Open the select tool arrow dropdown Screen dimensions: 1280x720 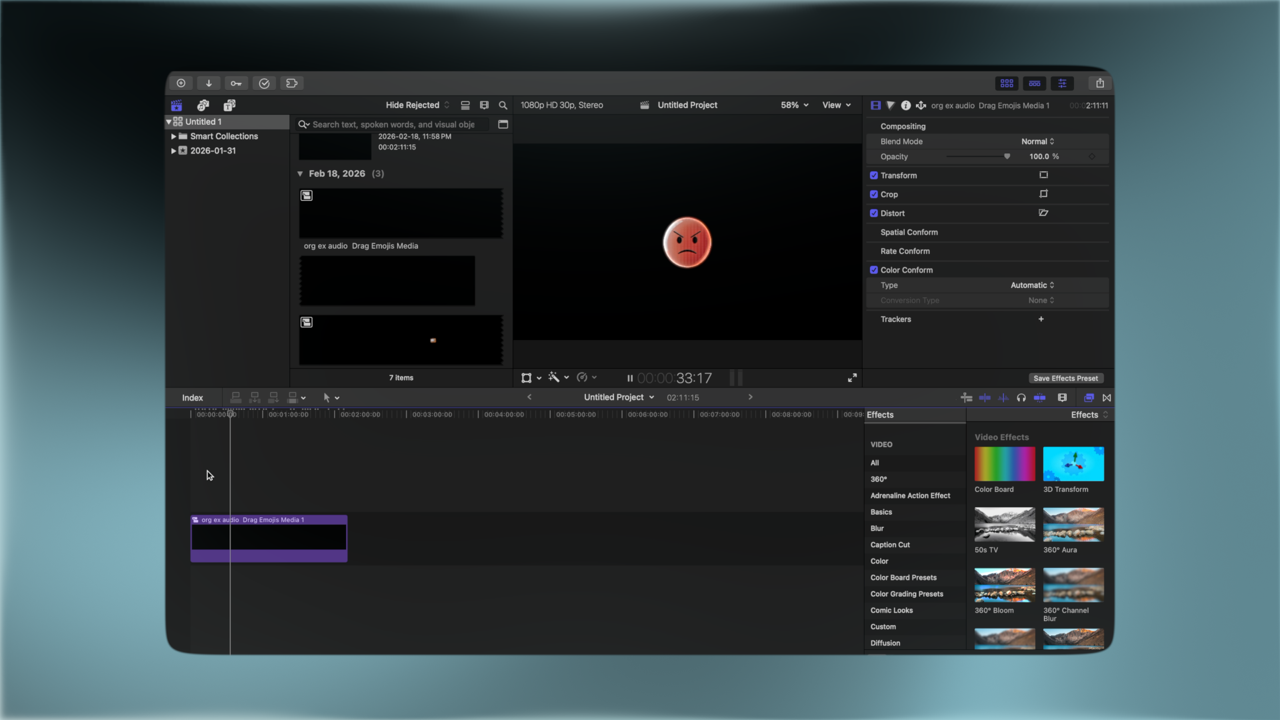pos(331,398)
